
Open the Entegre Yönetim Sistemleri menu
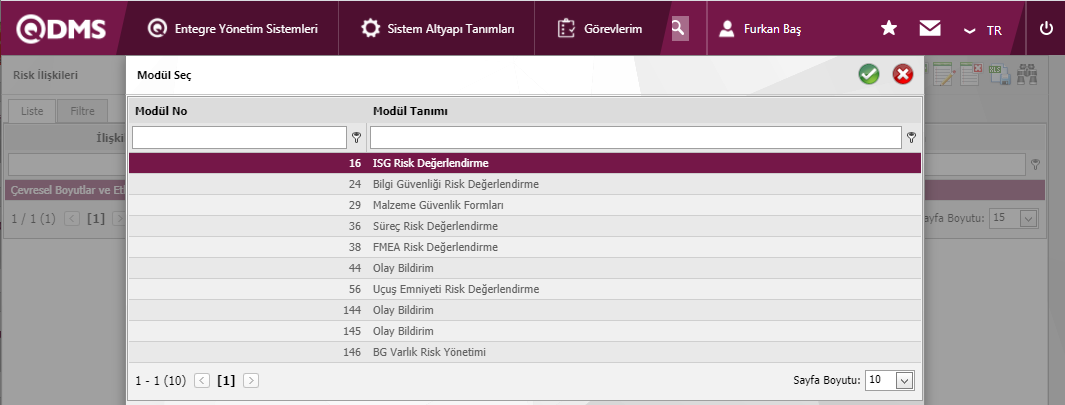point(233,29)
